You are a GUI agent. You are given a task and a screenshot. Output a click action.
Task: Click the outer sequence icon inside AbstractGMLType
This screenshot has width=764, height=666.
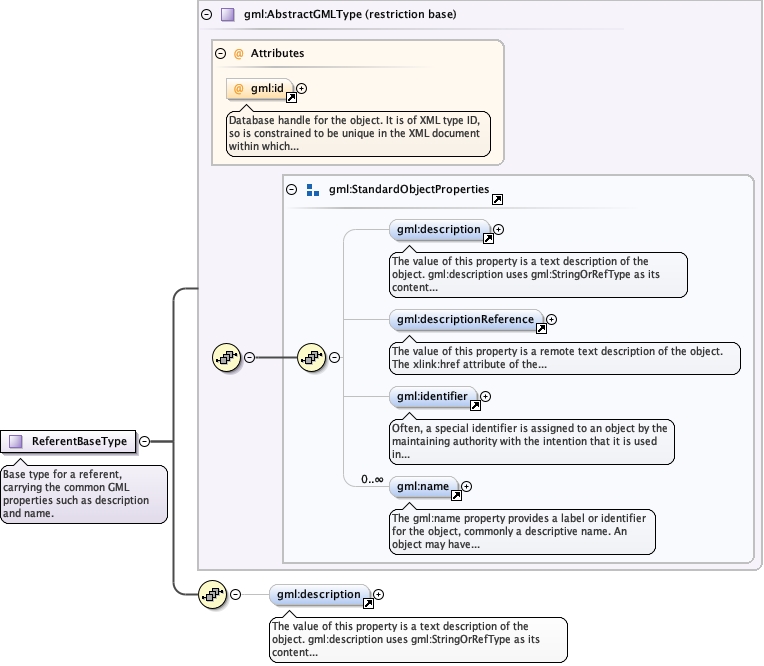(x=227, y=358)
